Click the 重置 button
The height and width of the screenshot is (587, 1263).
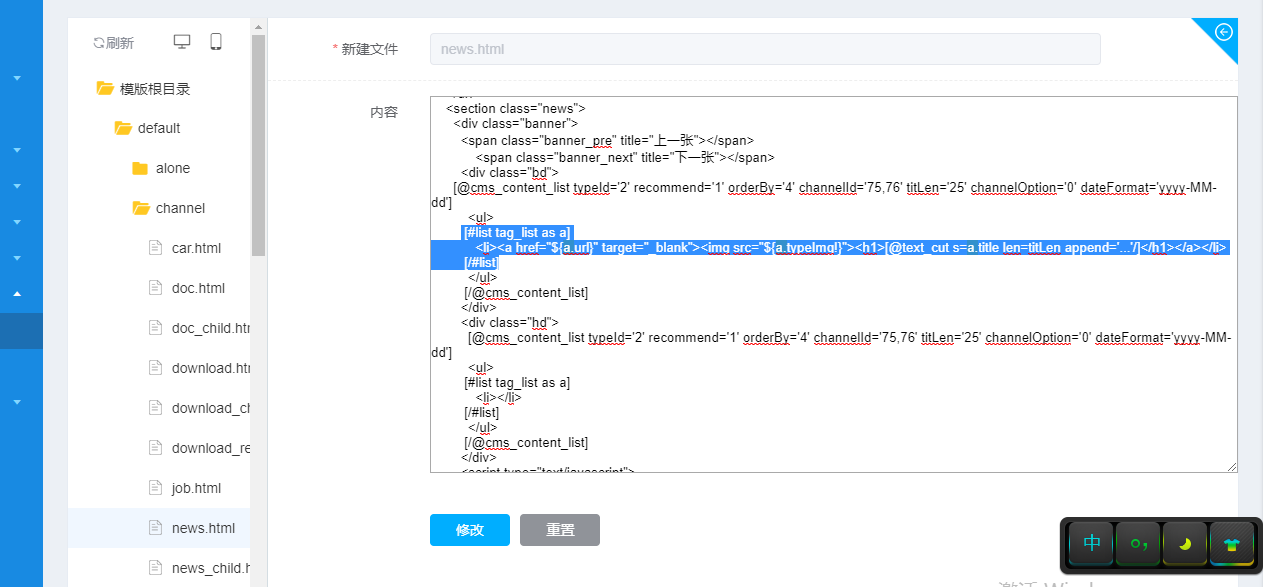pyautogui.click(x=560, y=530)
